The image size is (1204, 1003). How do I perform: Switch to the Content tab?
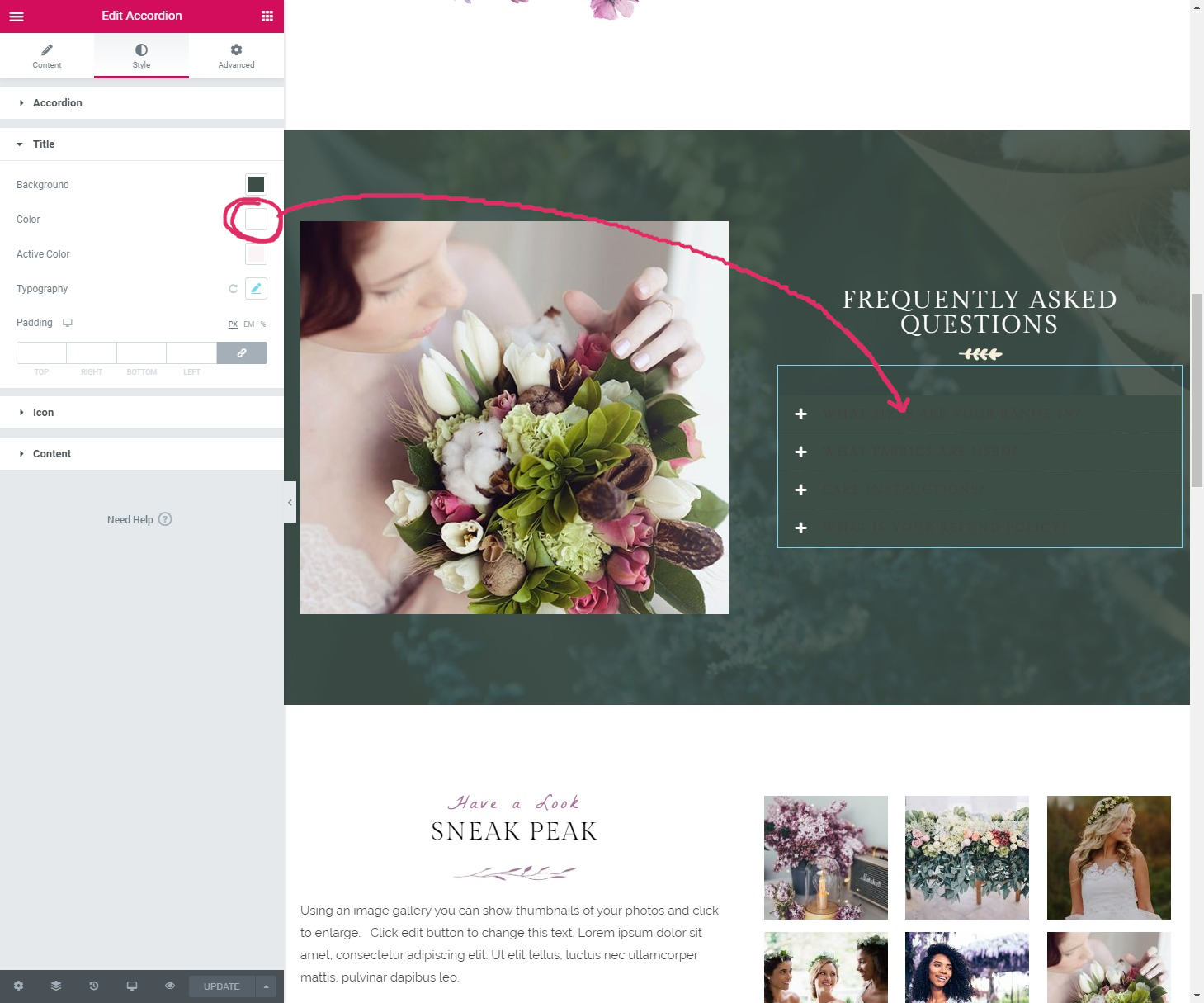(47, 56)
